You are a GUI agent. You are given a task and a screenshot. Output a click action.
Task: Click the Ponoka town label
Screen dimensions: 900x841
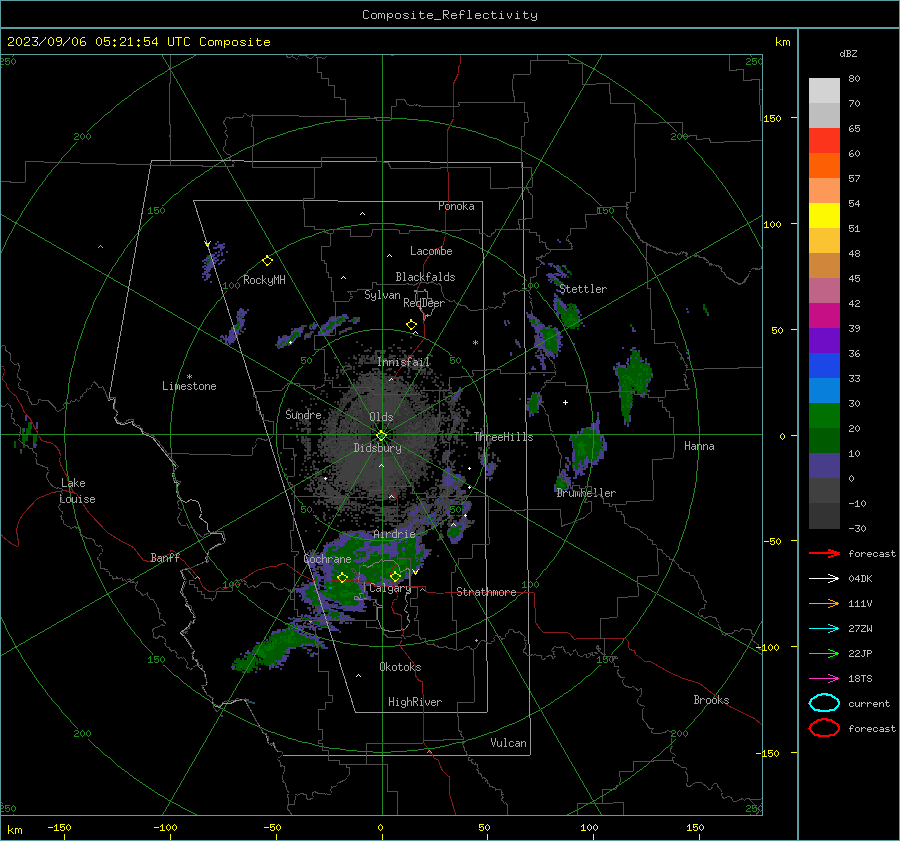pos(456,206)
